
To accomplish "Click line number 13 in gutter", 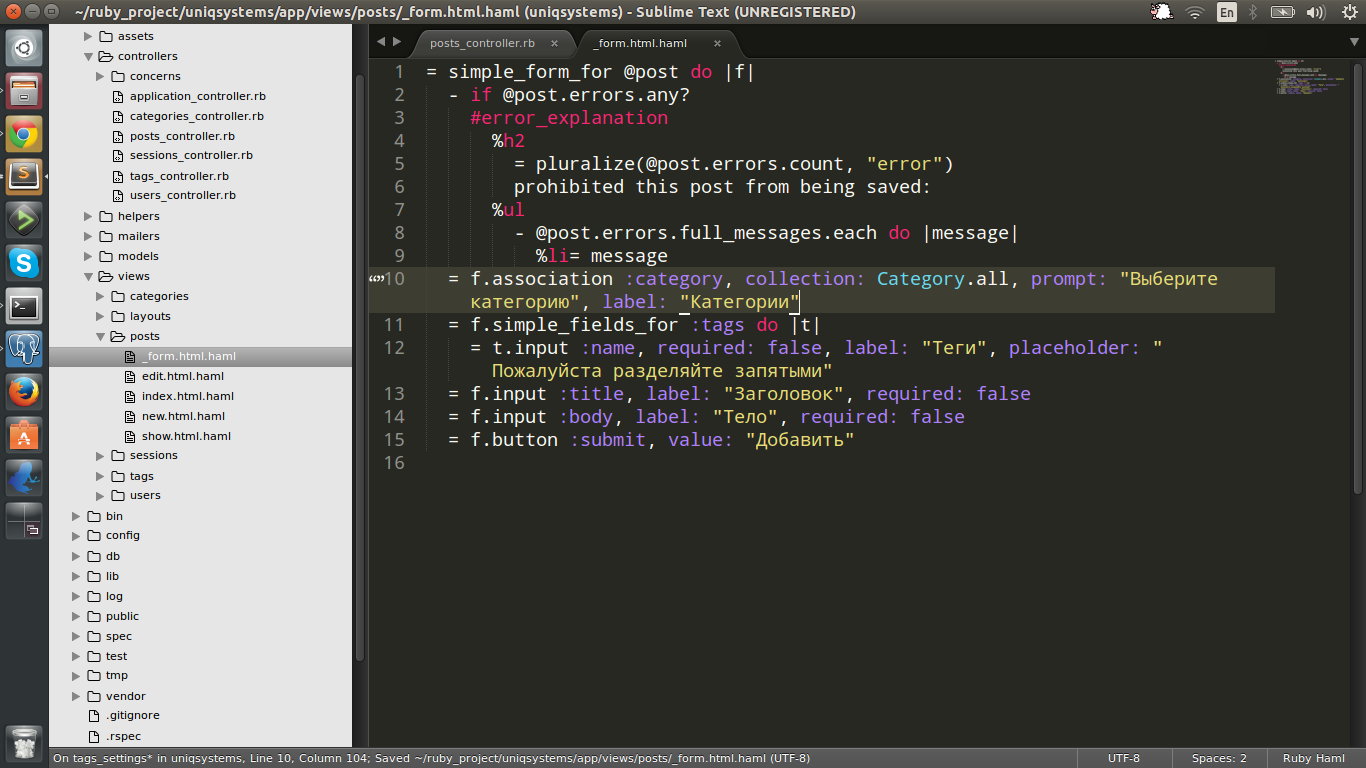I will 394,394.
